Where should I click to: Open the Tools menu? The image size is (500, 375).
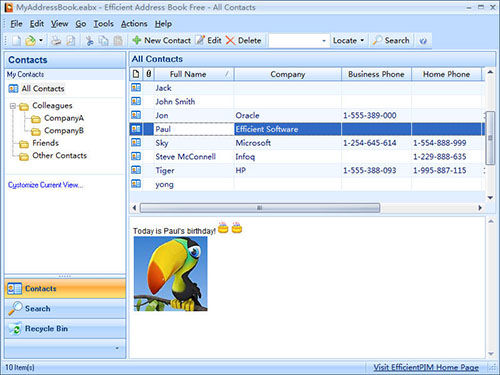pos(103,24)
